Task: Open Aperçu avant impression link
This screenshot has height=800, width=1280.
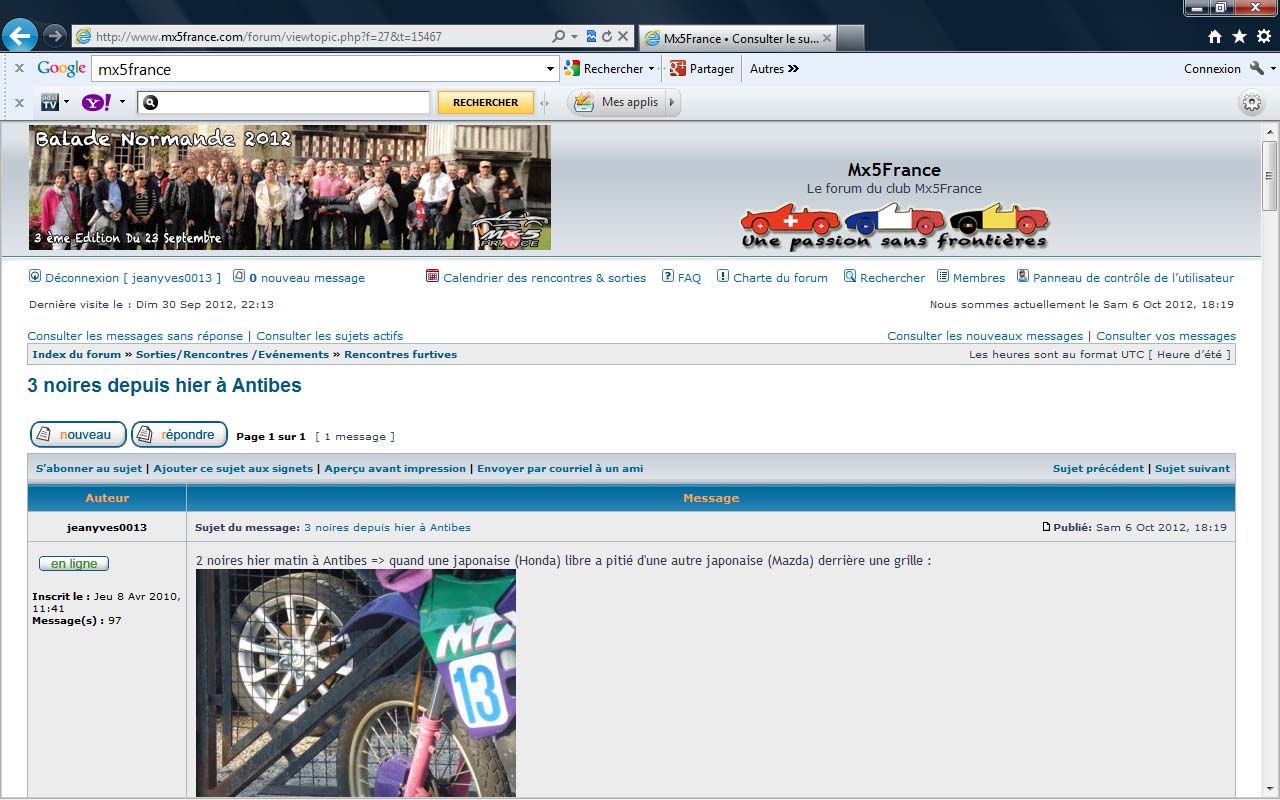Action: coord(395,468)
